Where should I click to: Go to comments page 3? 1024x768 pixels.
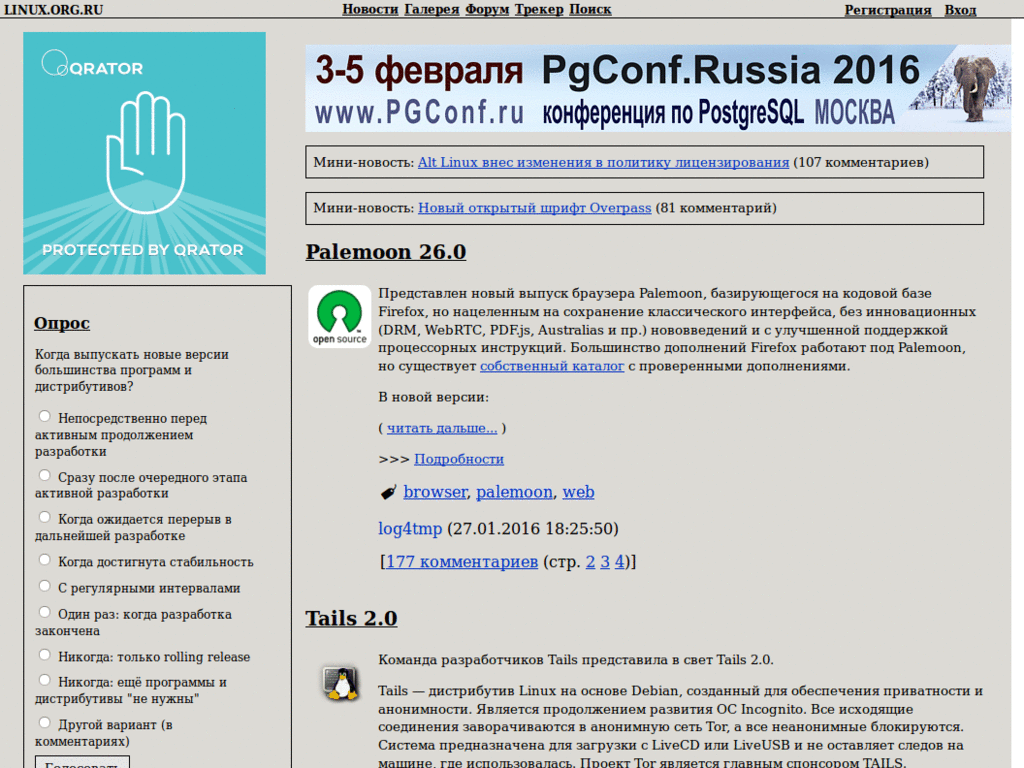605,562
